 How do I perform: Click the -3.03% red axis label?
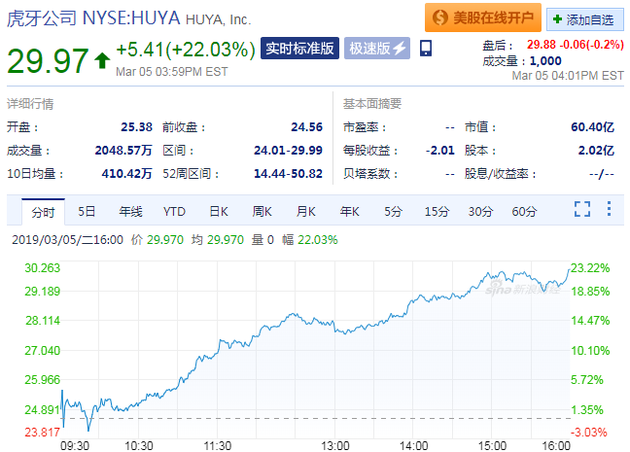pos(589,432)
